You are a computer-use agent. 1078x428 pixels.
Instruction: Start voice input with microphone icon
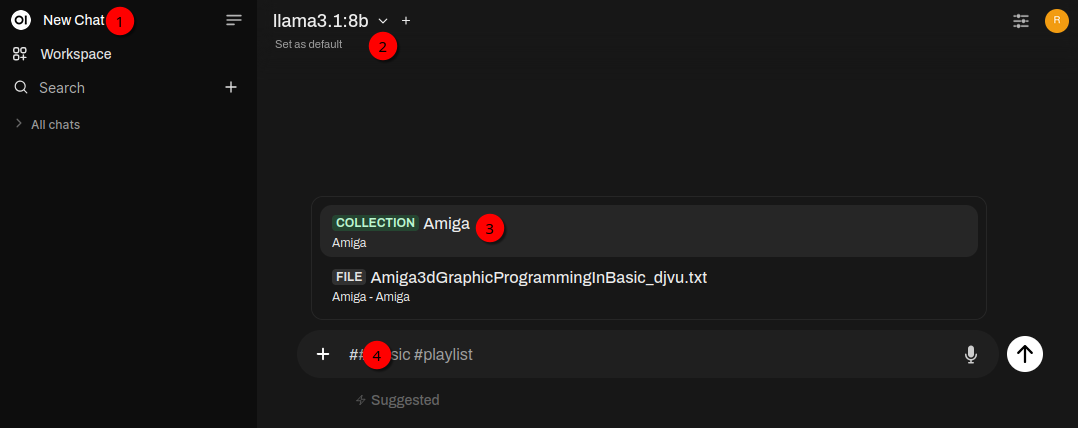click(970, 354)
